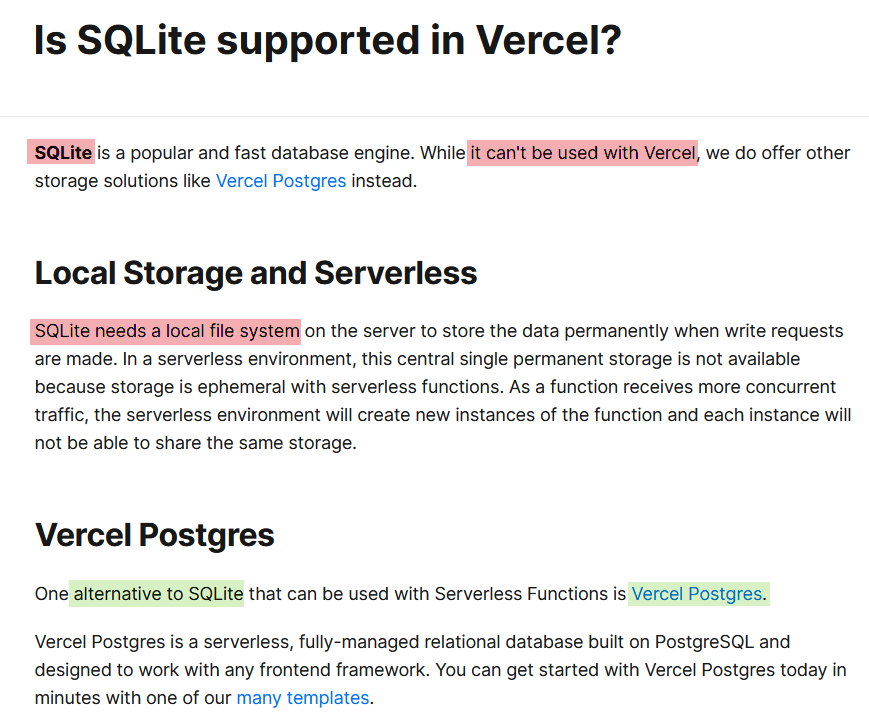Click the green highlighted alternative to SQLite phrase
869x727 pixels.
158,594
